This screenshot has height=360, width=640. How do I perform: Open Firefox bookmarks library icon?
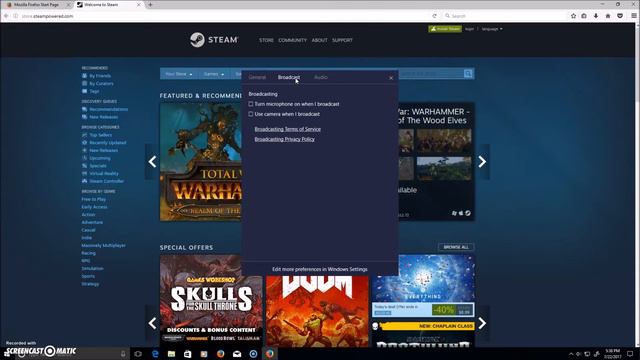pyautogui.click(x=584, y=16)
